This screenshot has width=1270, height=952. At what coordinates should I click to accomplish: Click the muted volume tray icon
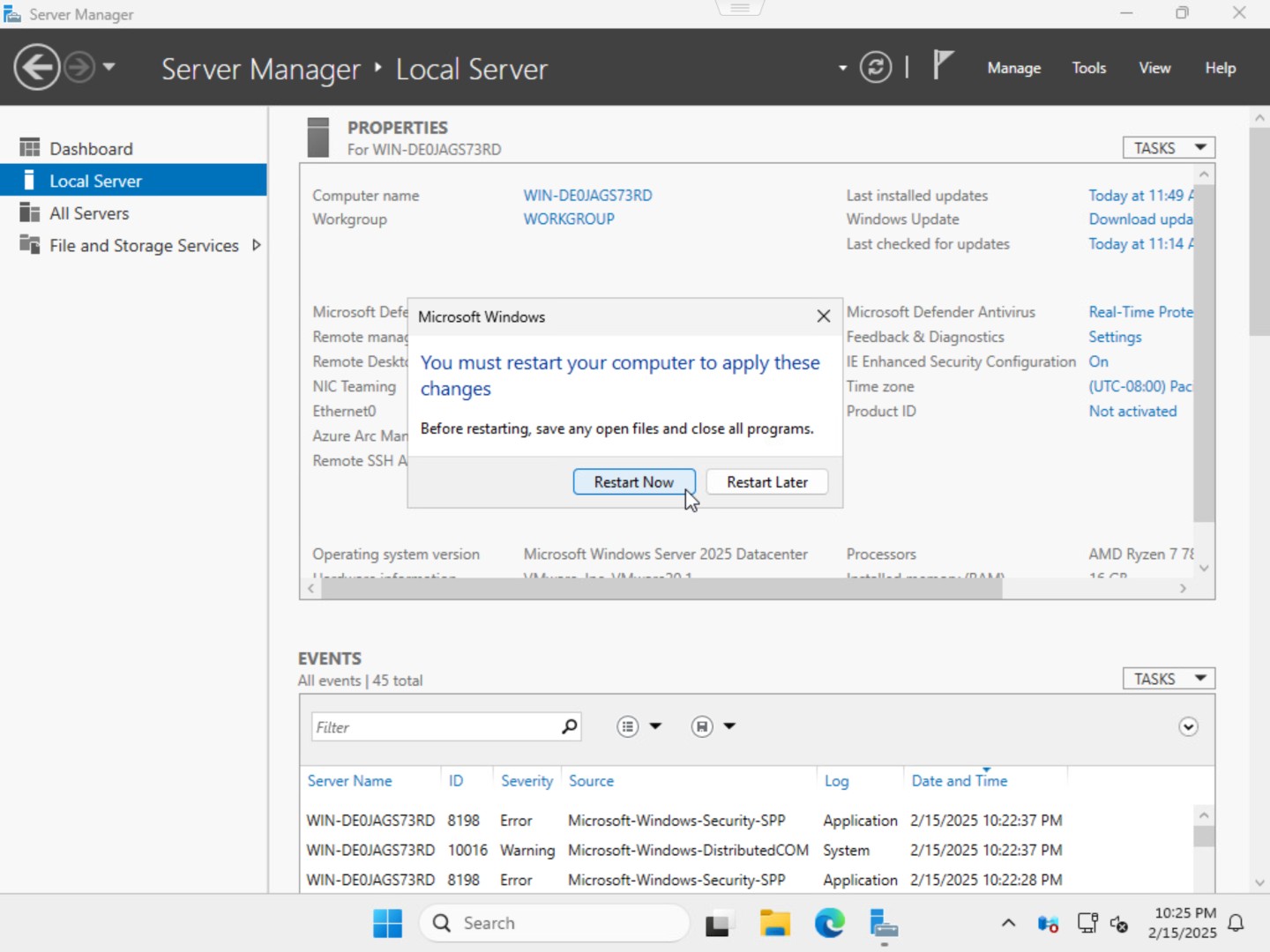pyautogui.click(x=1119, y=923)
